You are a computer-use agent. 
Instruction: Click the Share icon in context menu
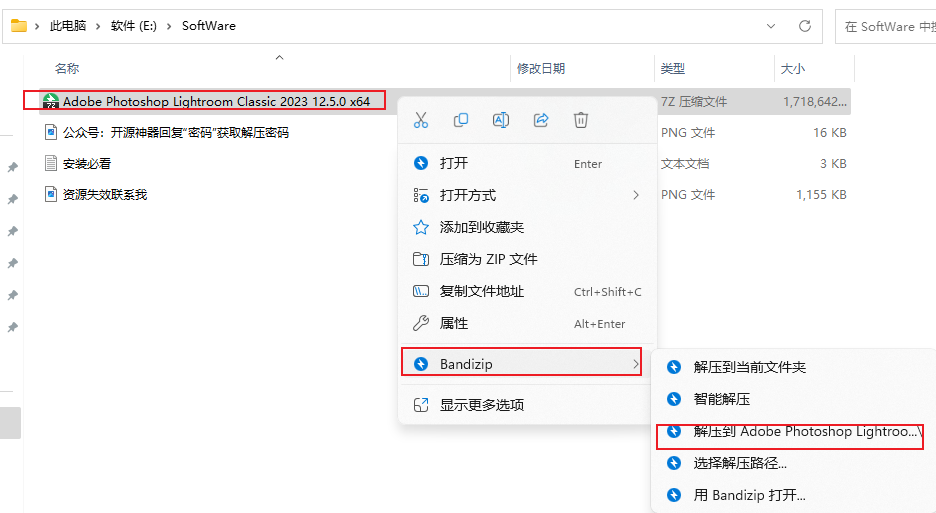pos(541,120)
